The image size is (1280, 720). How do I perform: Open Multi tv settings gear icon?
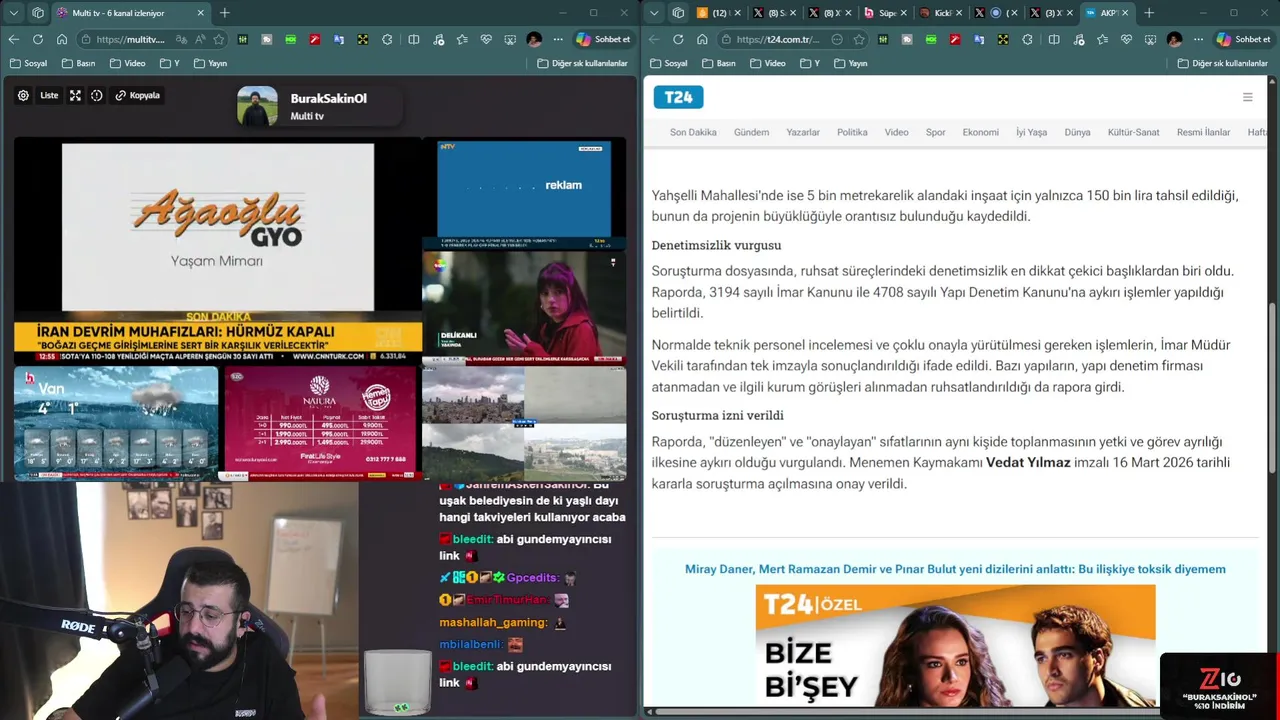click(x=23, y=96)
